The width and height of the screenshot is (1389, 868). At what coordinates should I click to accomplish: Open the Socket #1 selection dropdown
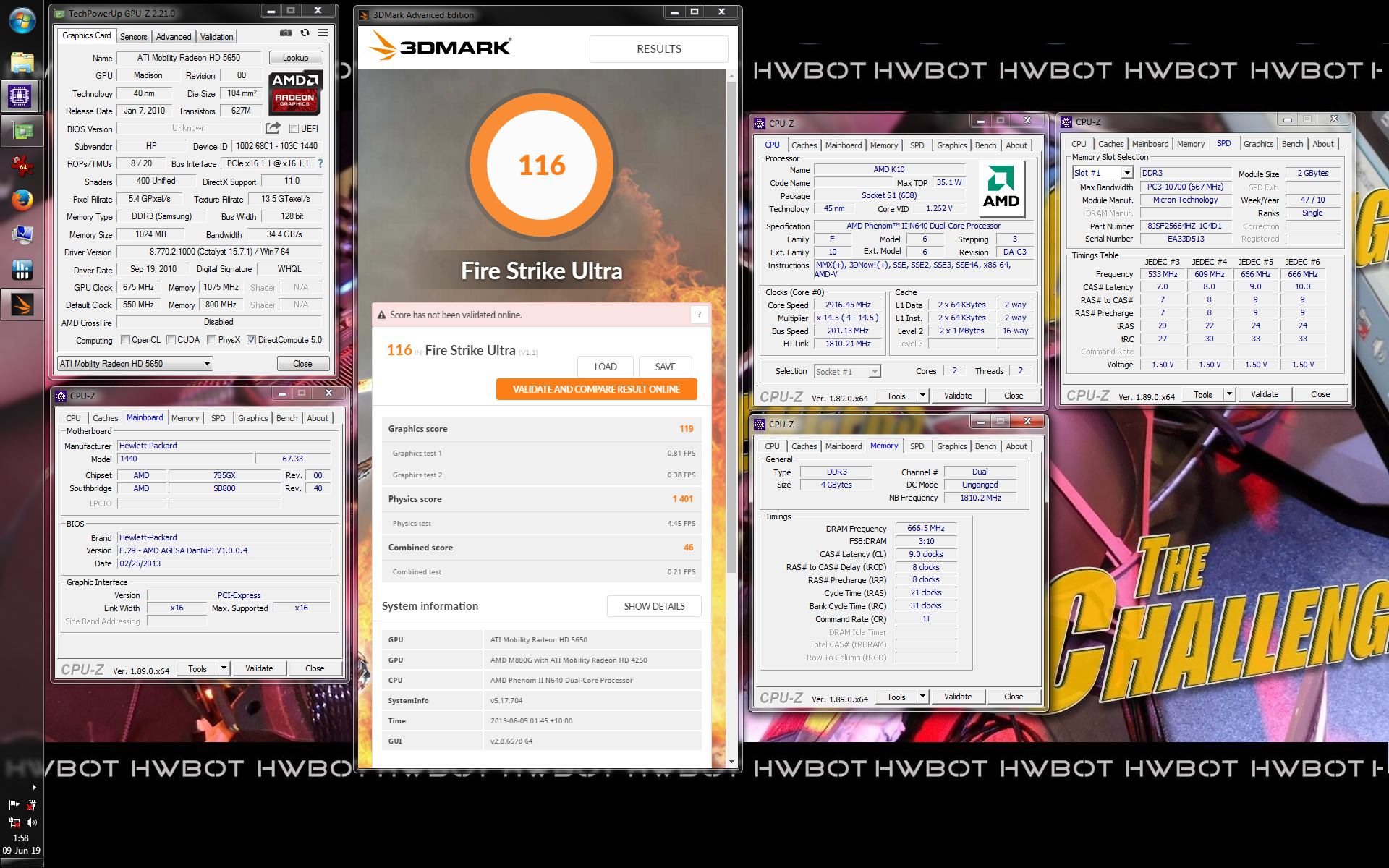(x=847, y=371)
